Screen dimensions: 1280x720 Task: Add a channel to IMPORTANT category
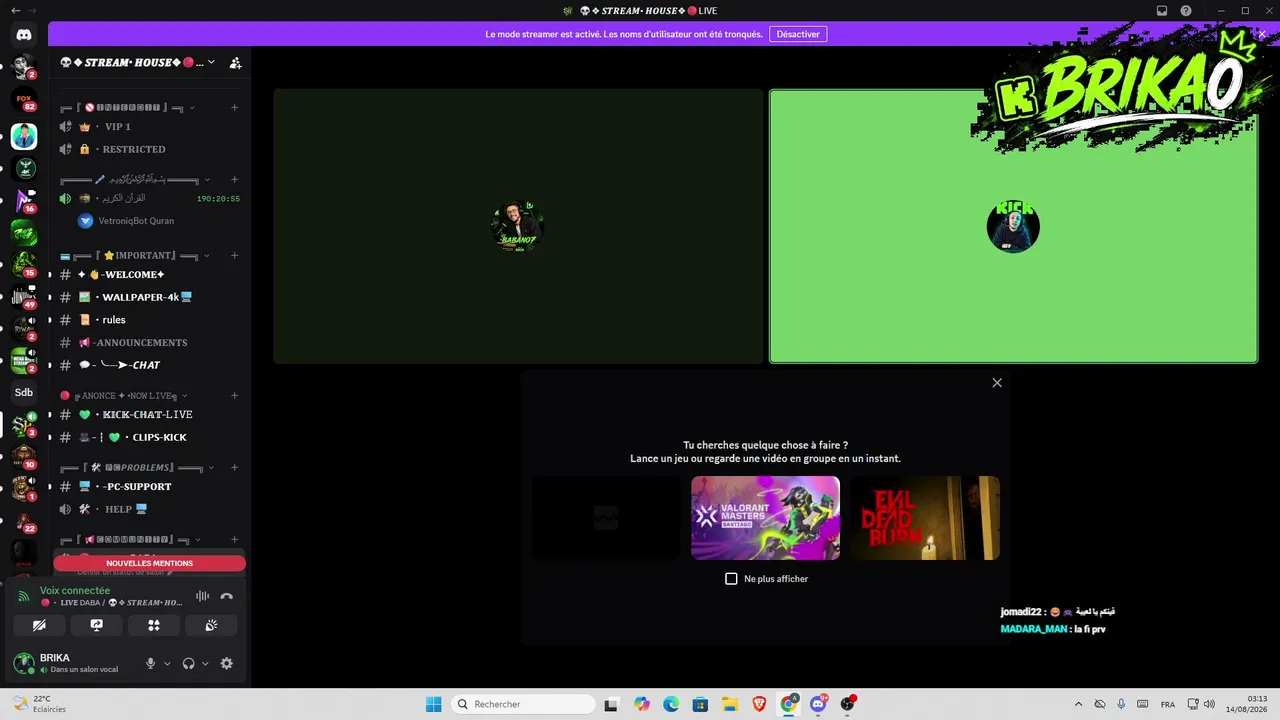[x=234, y=255]
